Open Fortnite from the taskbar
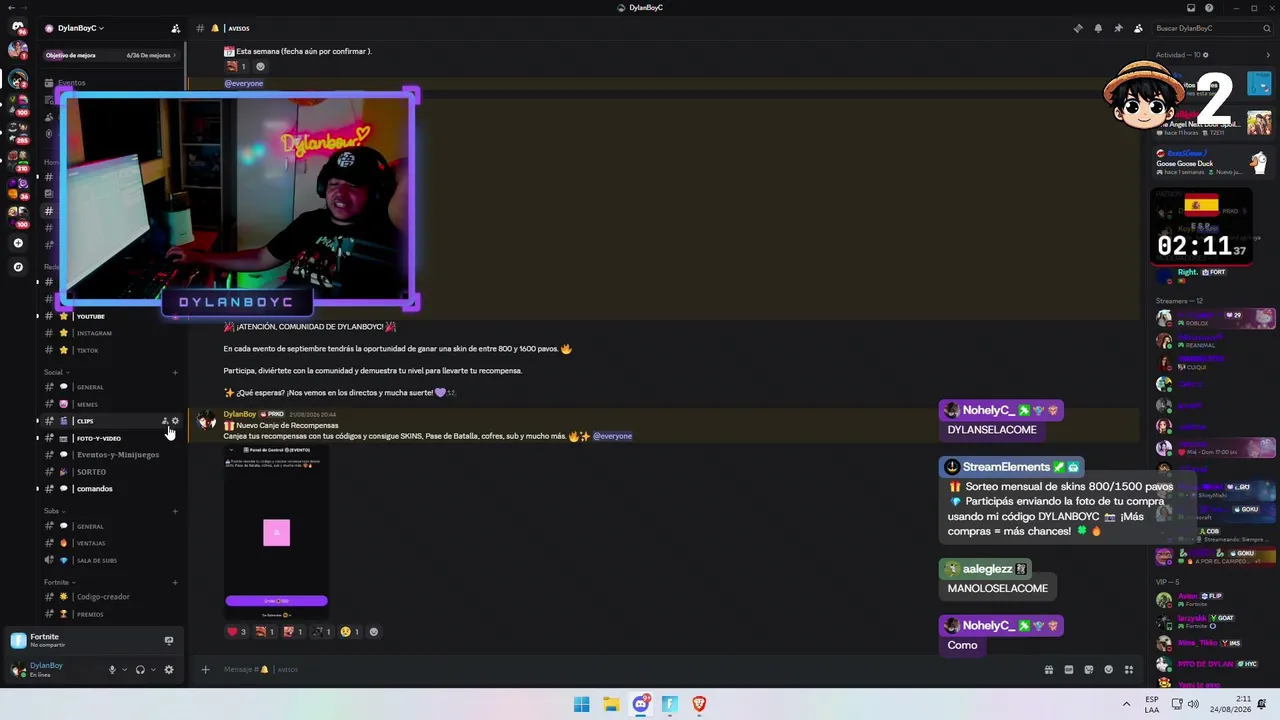The height and width of the screenshot is (720, 1280). tap(670, 704)
